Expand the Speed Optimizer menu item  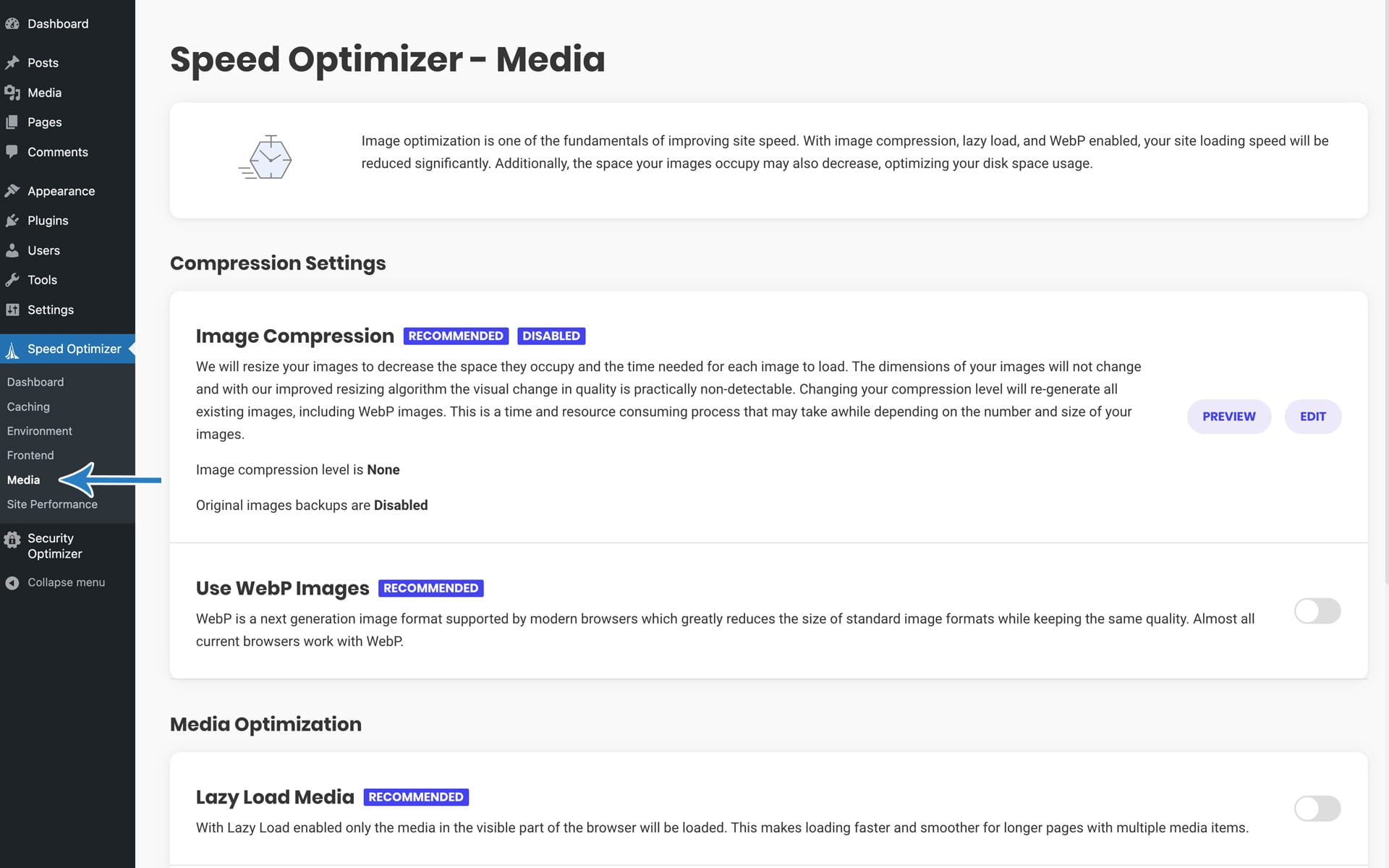(74, 349)
